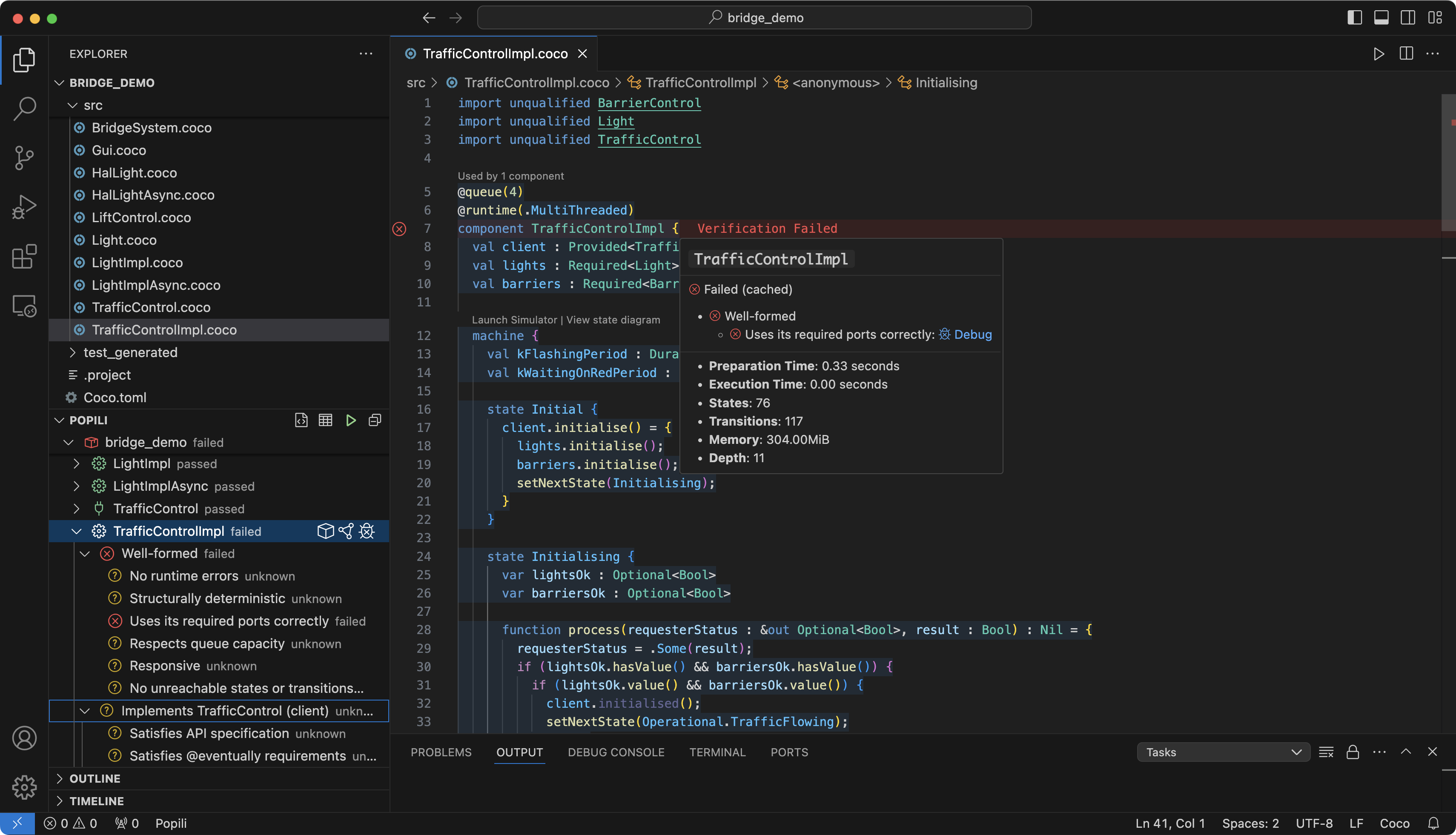The image size is (1456, 835).
Task: Open BridgeSystem.coco in the explorer
Action: point(218,128)
